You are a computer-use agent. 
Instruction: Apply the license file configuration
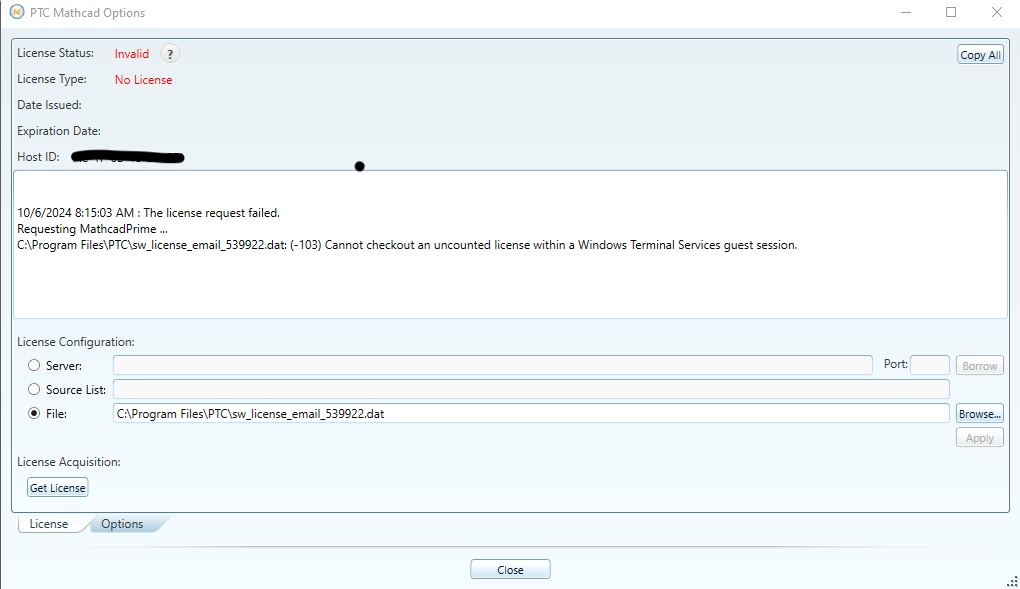[978, 437]
